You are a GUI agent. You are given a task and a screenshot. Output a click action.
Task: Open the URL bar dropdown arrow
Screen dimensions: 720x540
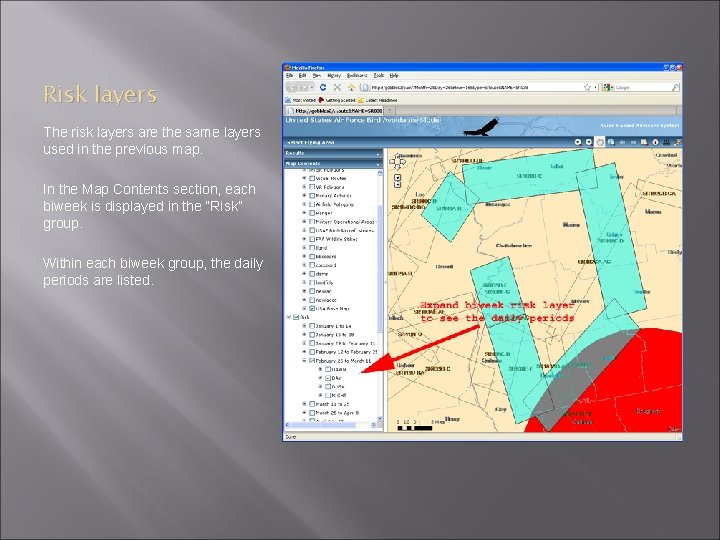pos(596,87)
